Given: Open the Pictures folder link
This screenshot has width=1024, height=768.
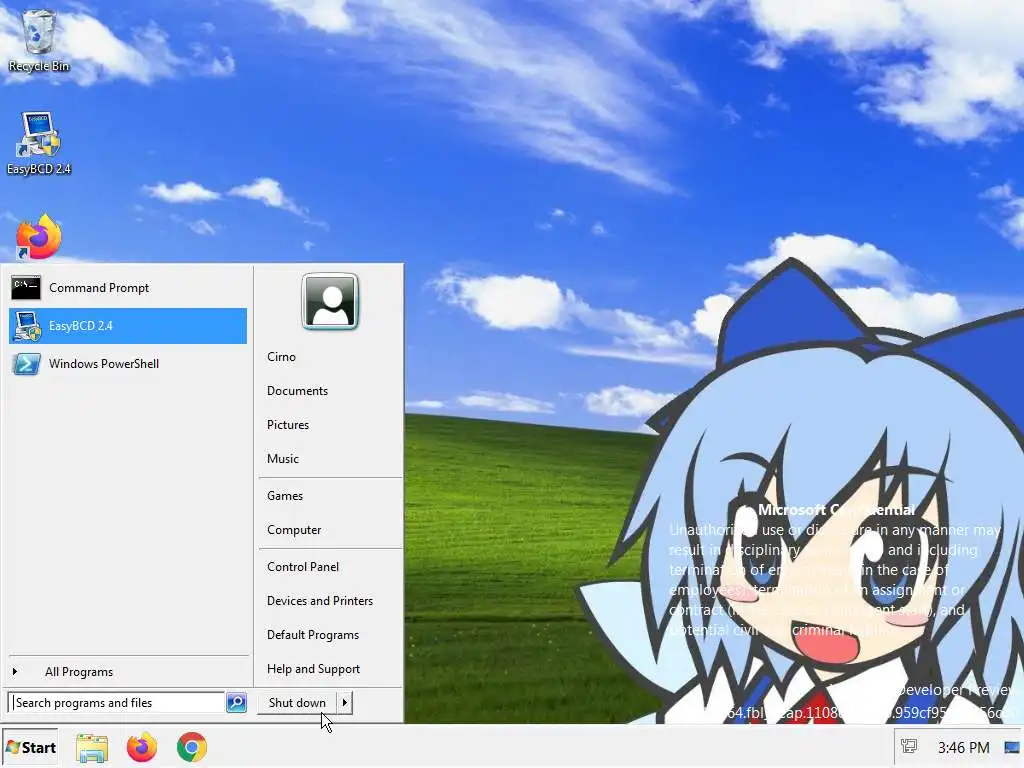Looking at the screenshot, I should 288,424.
